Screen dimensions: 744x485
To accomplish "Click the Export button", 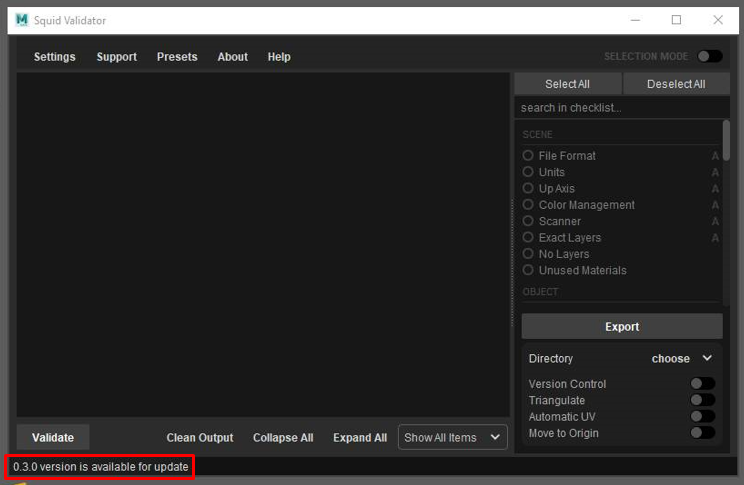I will 622,326.
